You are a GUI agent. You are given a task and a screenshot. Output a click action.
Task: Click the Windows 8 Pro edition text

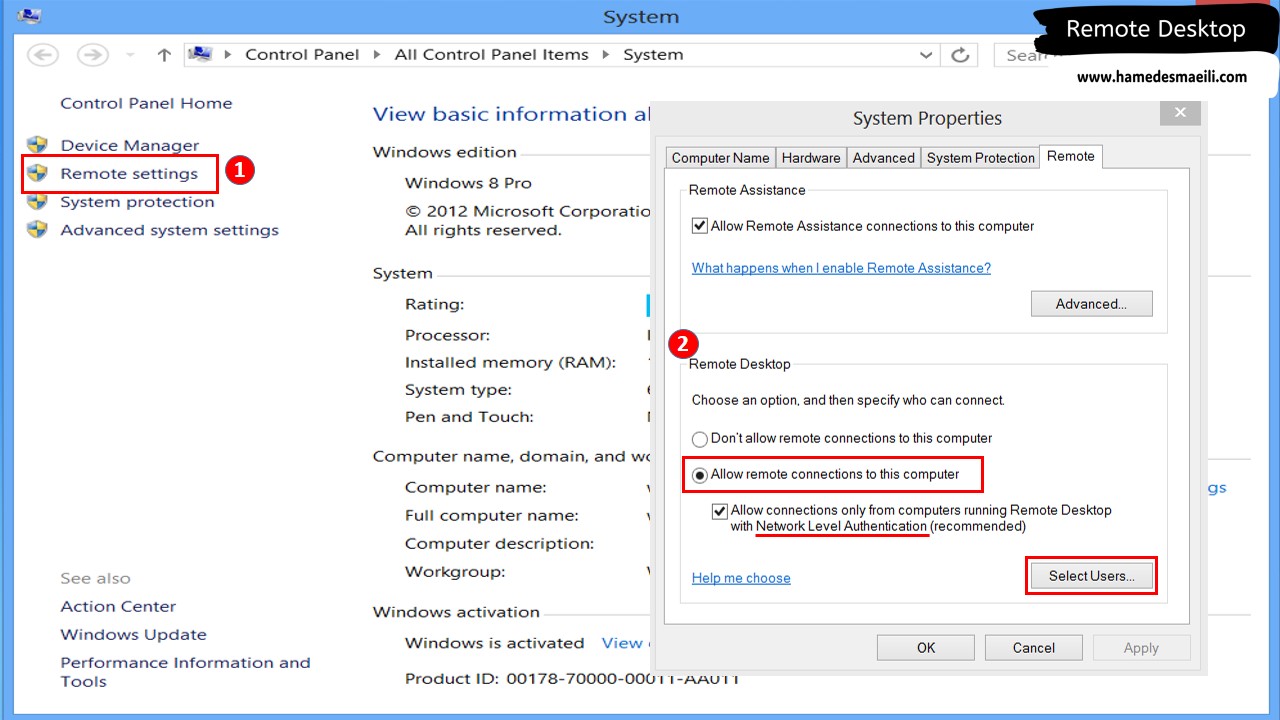[468, 183]
